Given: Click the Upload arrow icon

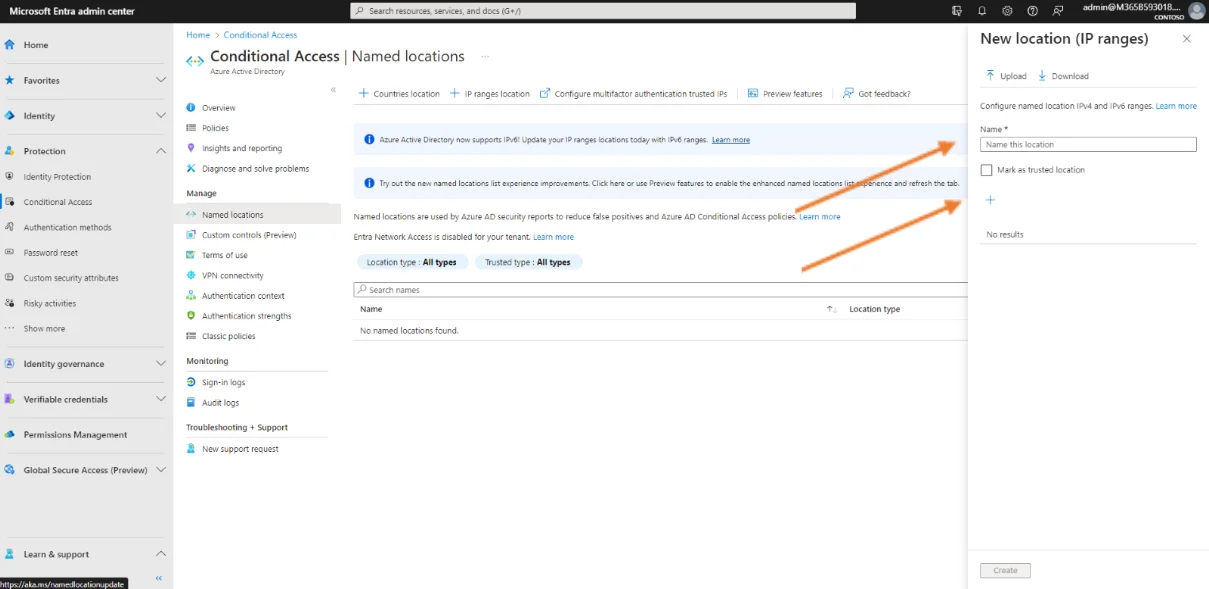Looking at the screenshot, I should (990, 76).
